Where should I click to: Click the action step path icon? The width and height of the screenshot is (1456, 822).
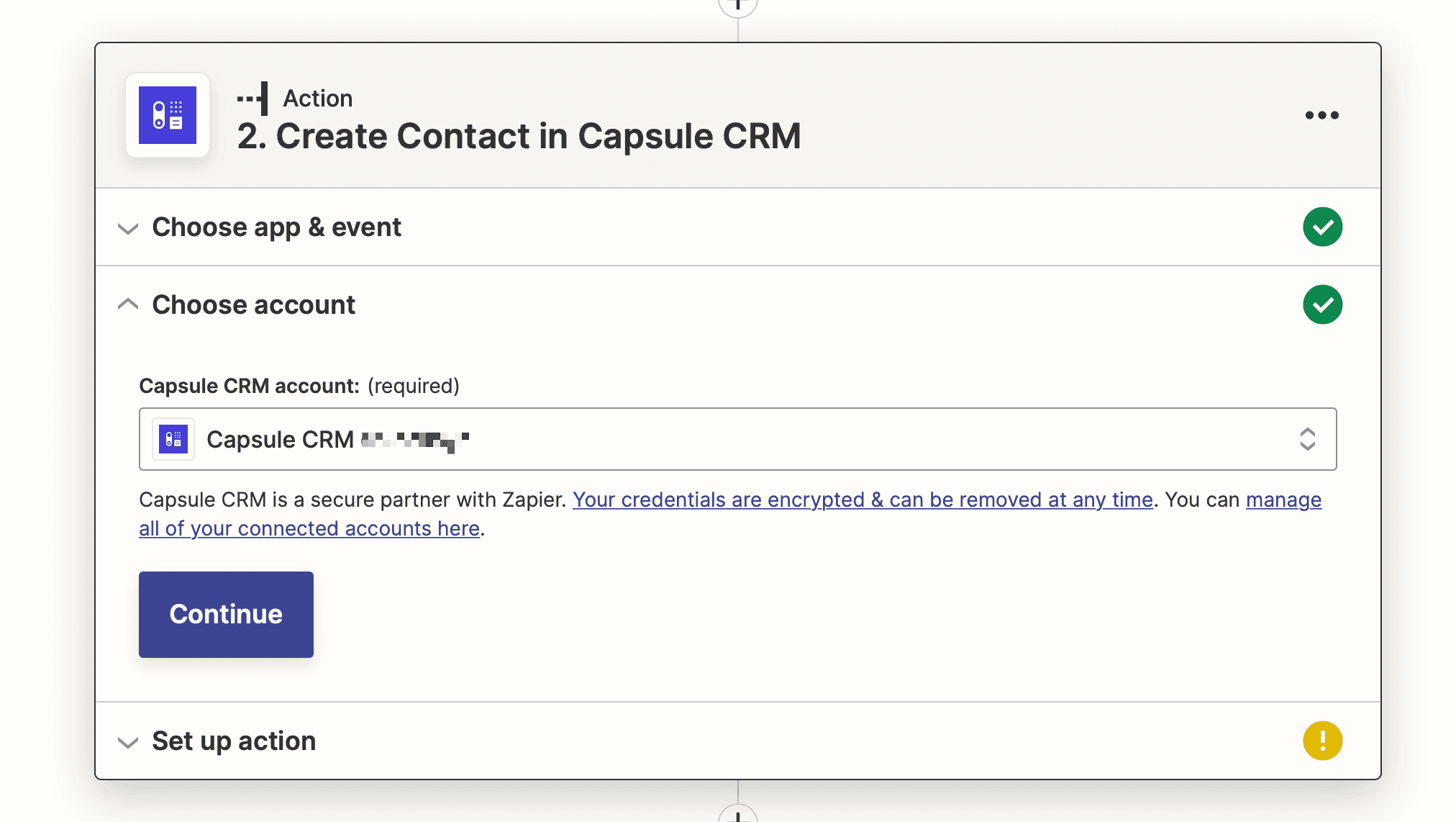(x=253, y=99)
